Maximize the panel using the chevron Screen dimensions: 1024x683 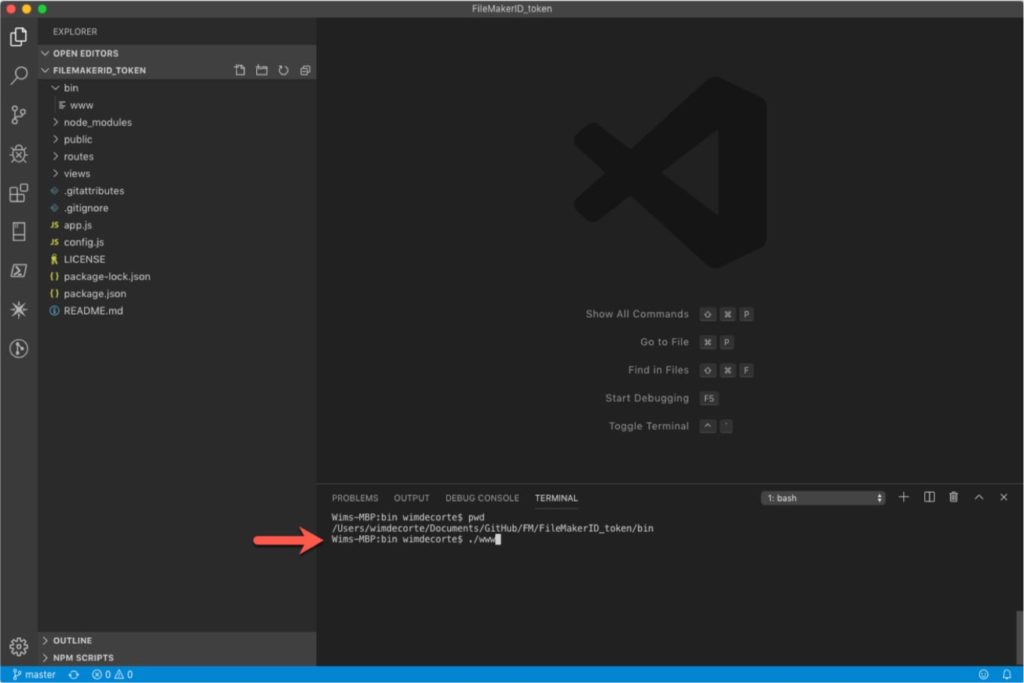[978, 497]
